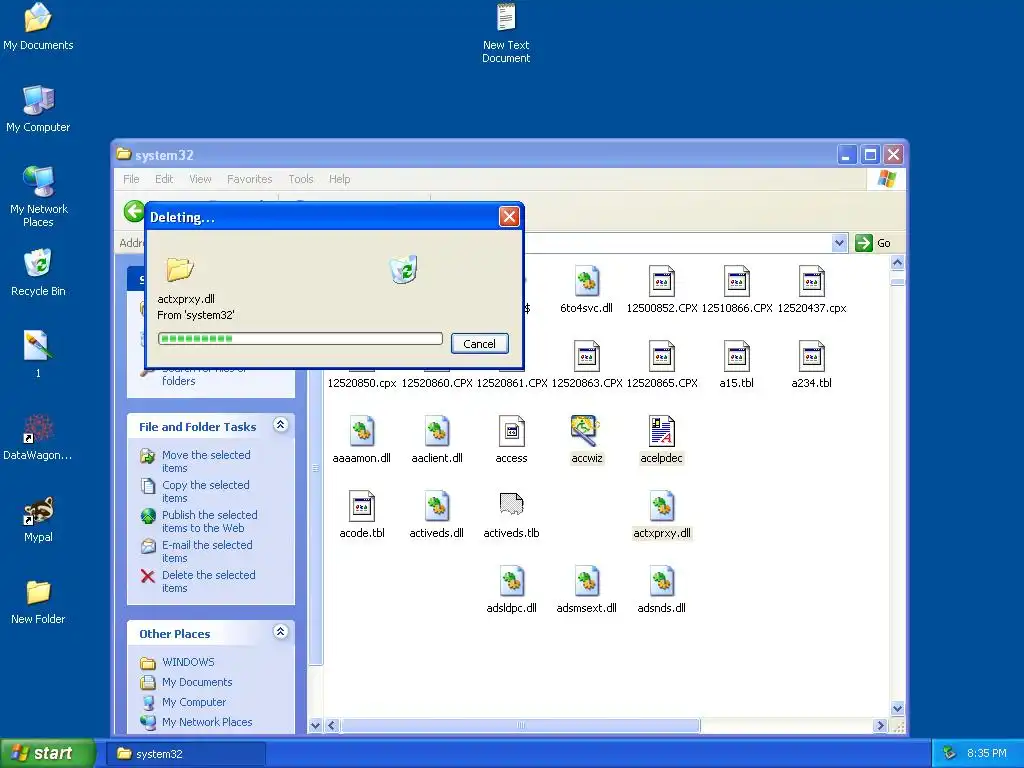Close the Deleting dialog
Image resolution: width=1024 pixels, height=768 pixels.
pyautogui.click(x=509, y=216)
